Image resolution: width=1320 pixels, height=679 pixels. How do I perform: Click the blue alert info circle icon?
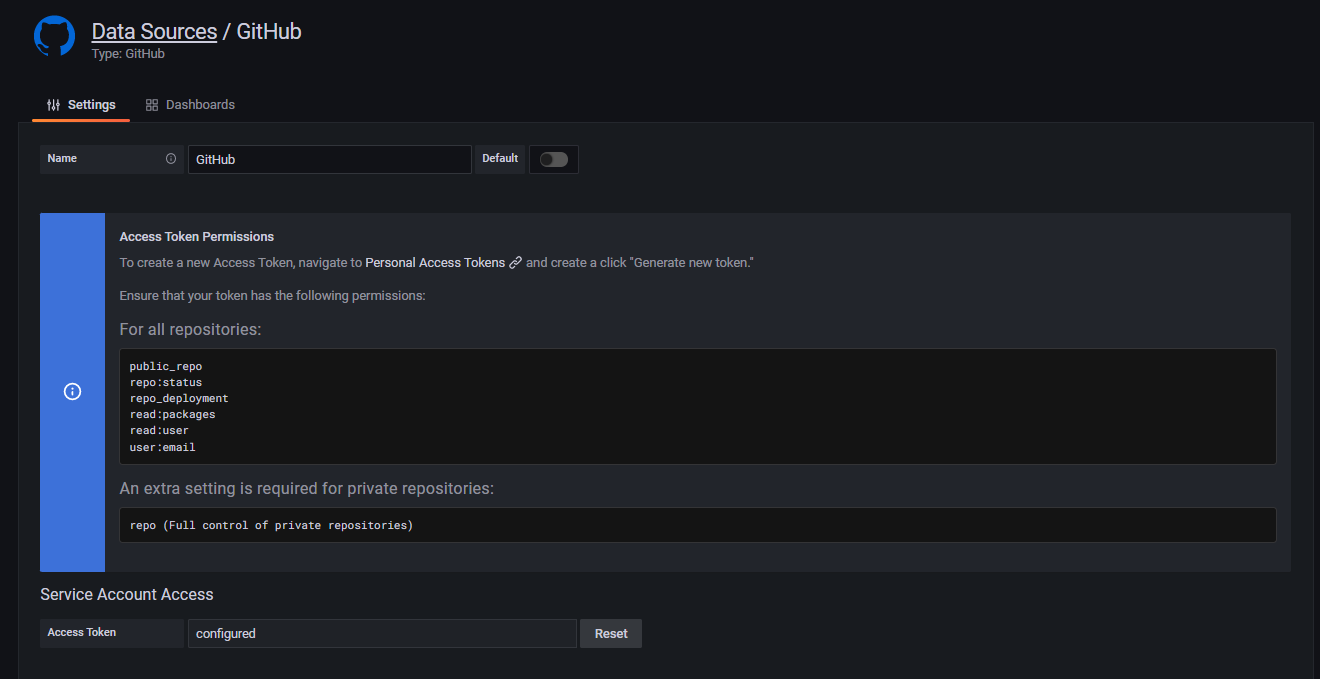click(72, 392)
